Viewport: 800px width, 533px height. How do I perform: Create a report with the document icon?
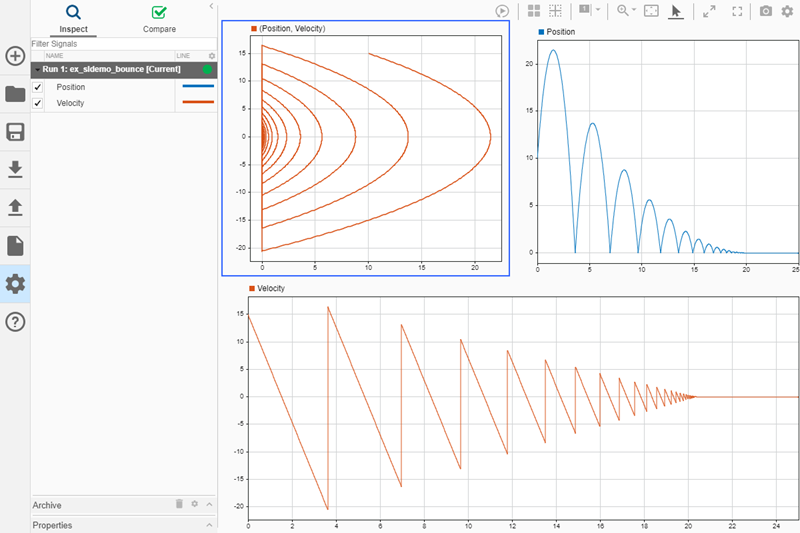(x=15, y=246)
